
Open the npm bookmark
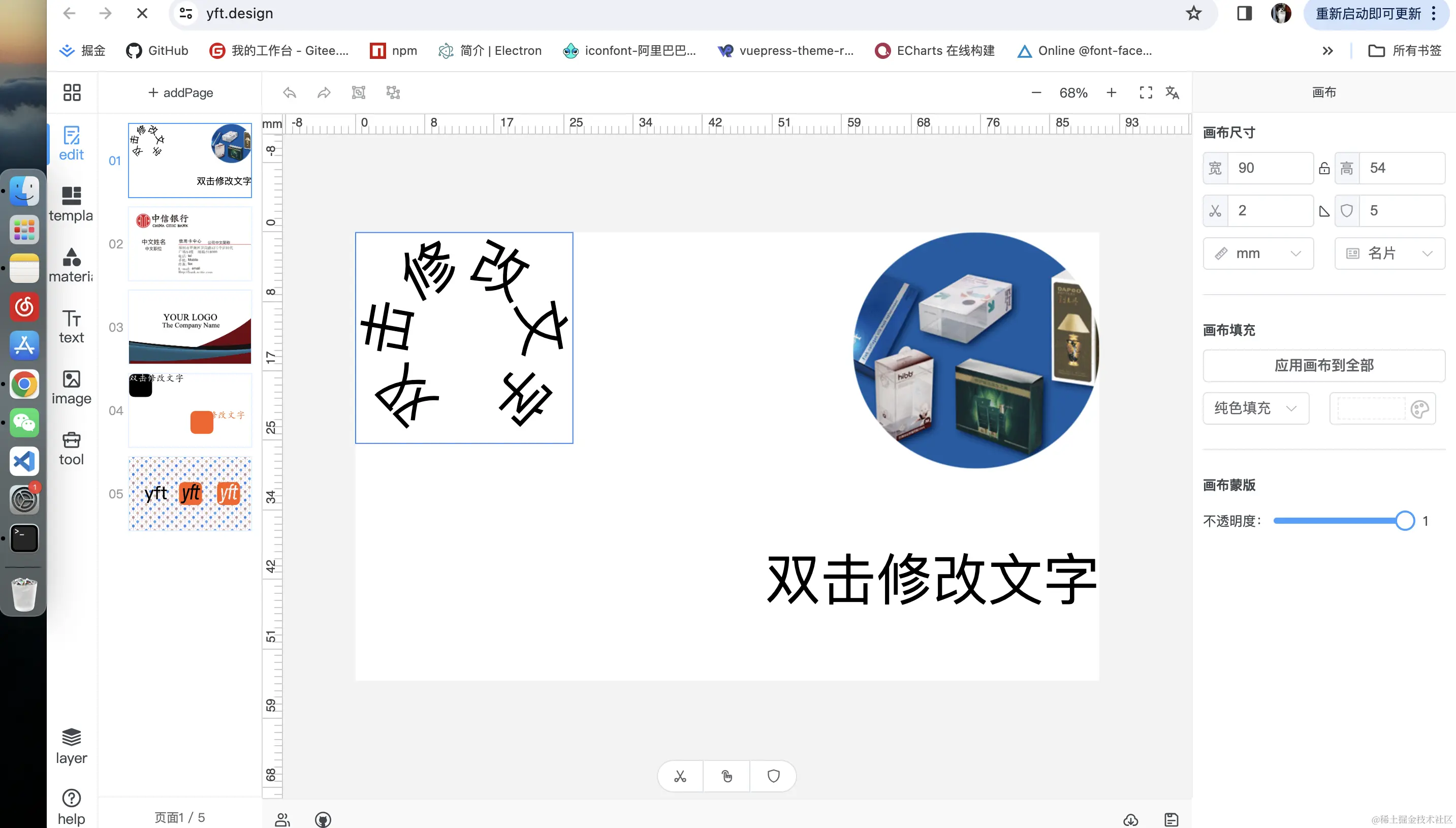[393, 51]
